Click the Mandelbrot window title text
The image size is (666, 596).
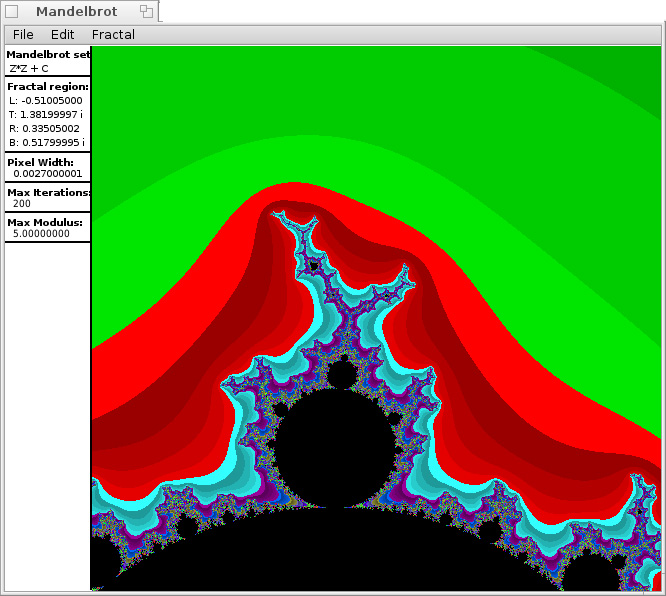(77, 12)
